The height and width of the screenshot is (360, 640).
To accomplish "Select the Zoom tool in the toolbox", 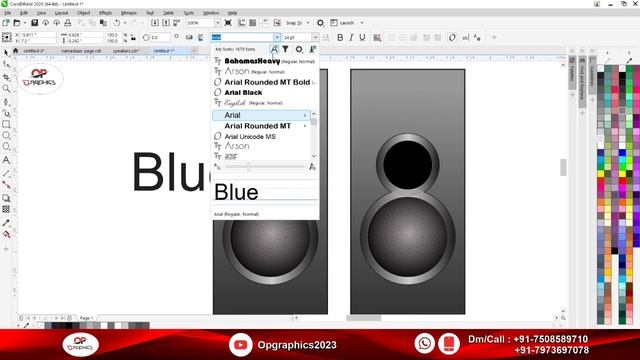I will (6, 89).
